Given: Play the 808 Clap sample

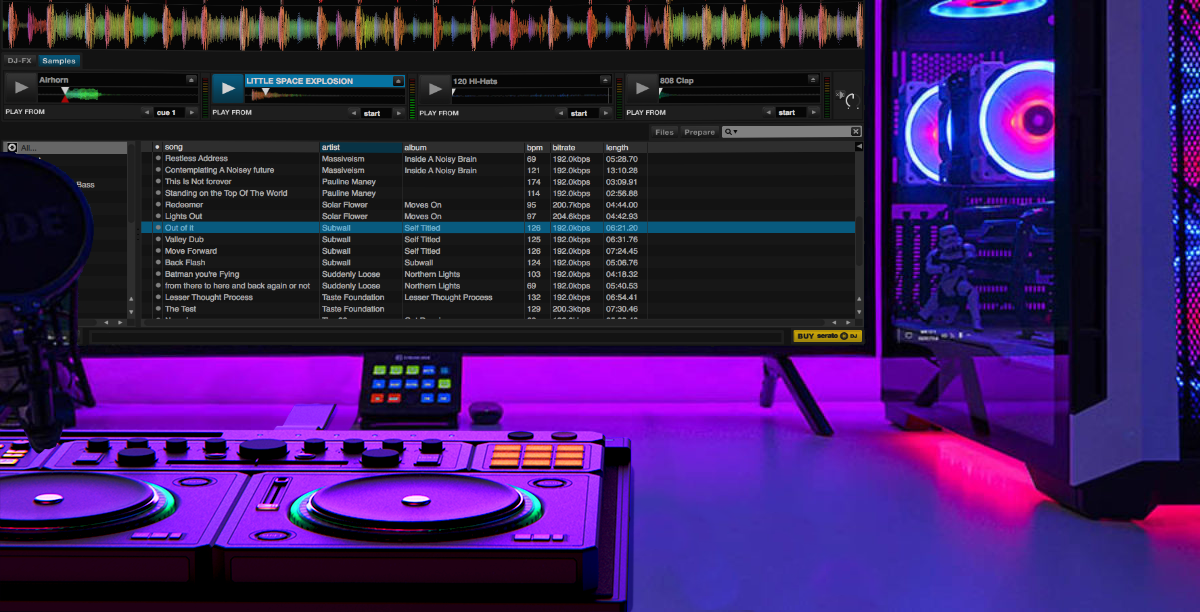Looking at the screenshot, I should pos(641,90).
